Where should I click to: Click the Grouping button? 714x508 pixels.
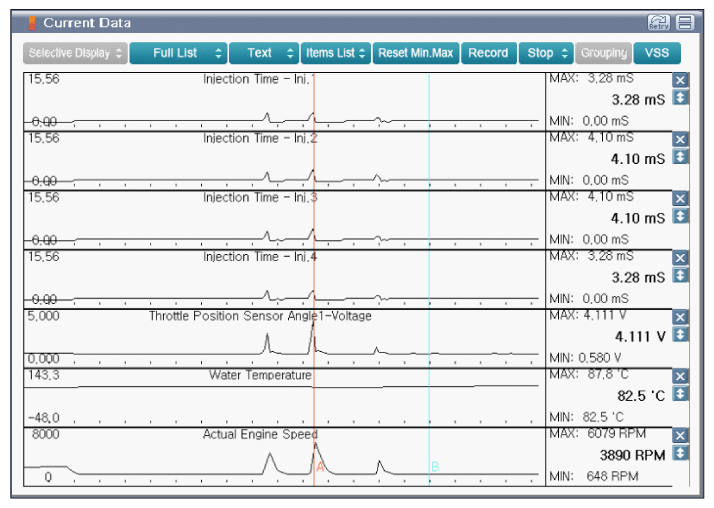pyautogui.click(x=604, y=53)
